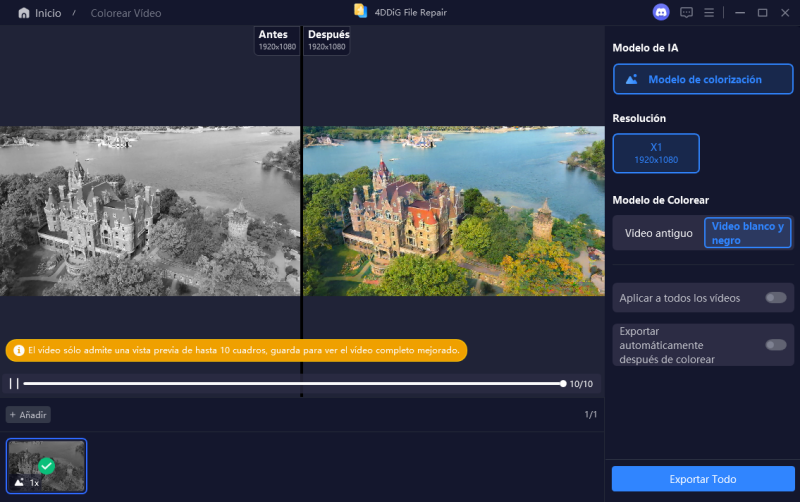Open the hamburger menu in title bar

[709, 13]
